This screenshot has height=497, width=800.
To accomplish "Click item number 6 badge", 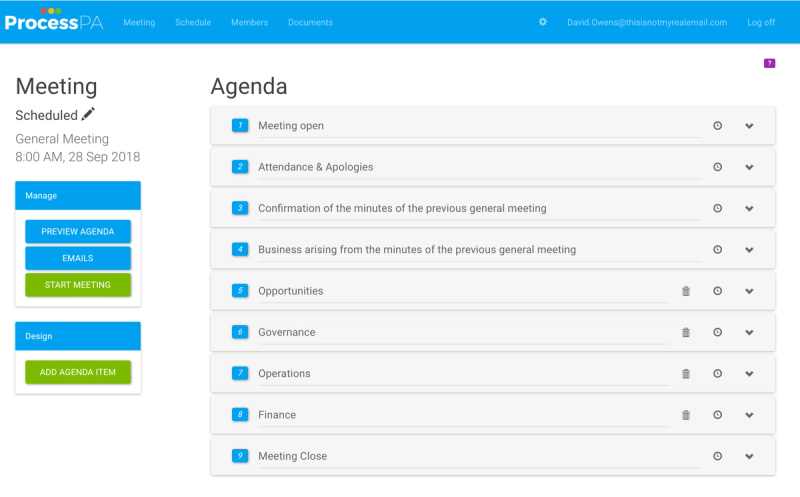I will click(x=240, y=332).
